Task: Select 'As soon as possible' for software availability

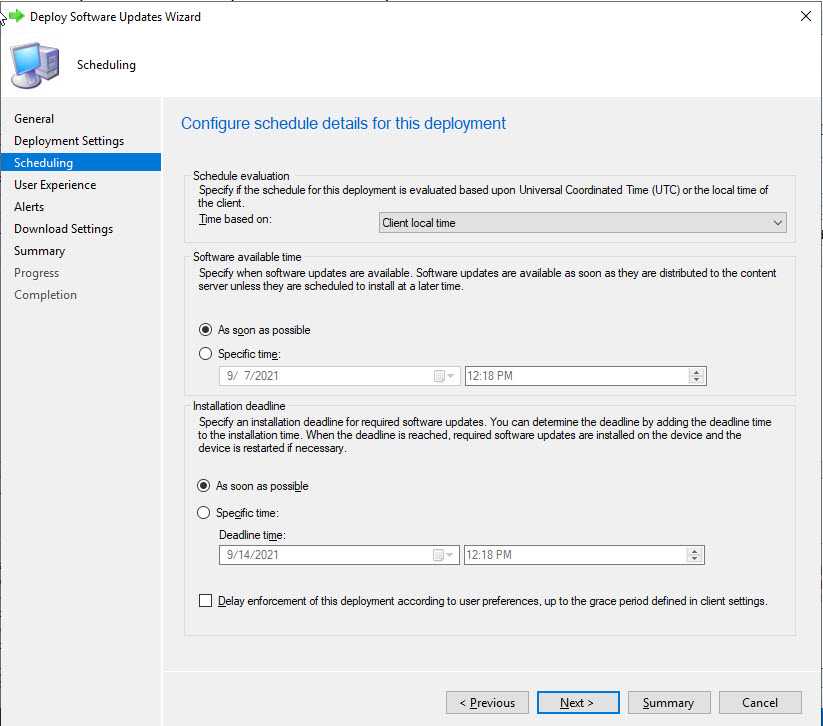Action: 206,330
